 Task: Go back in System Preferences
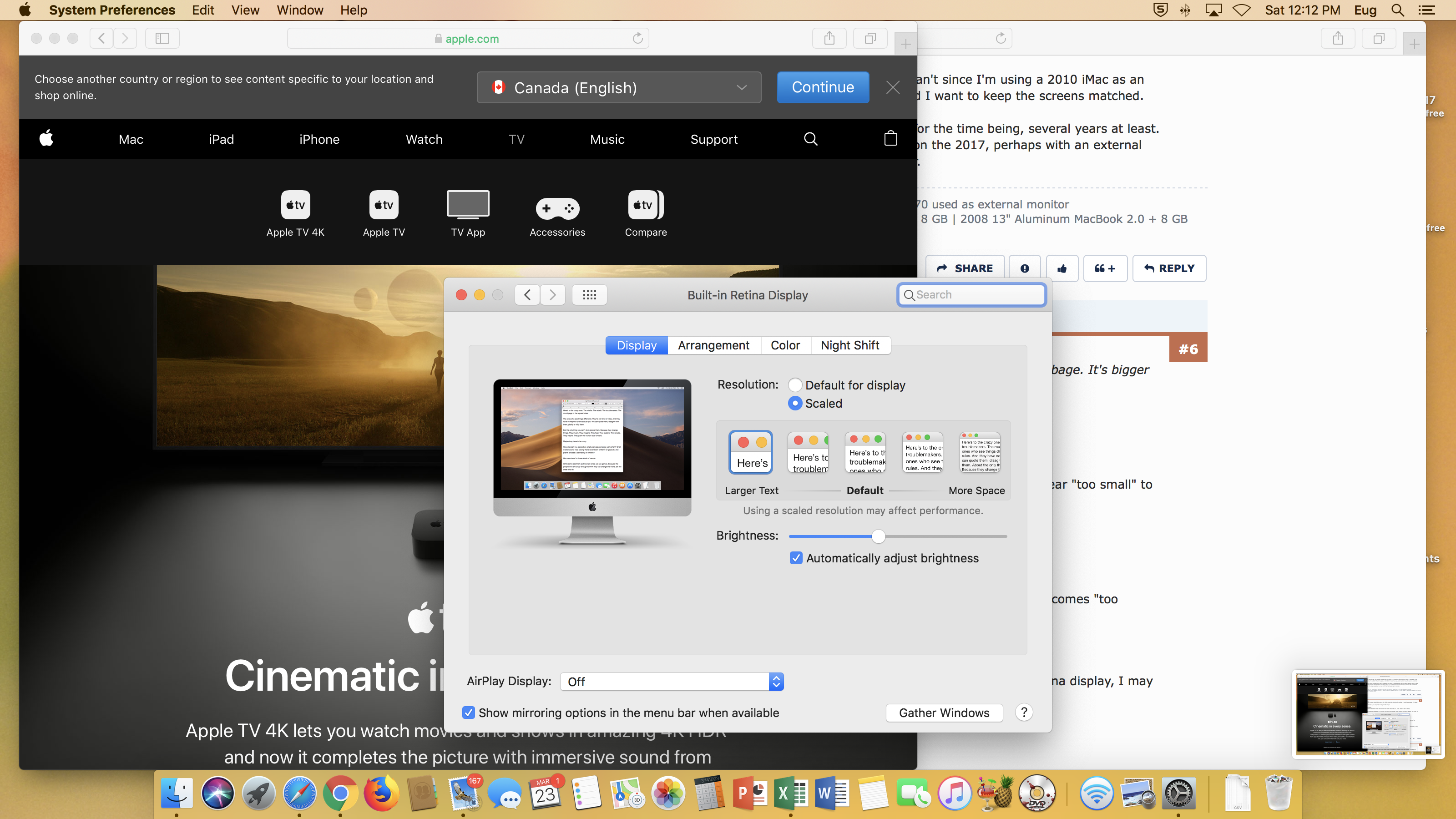[527, 295]
